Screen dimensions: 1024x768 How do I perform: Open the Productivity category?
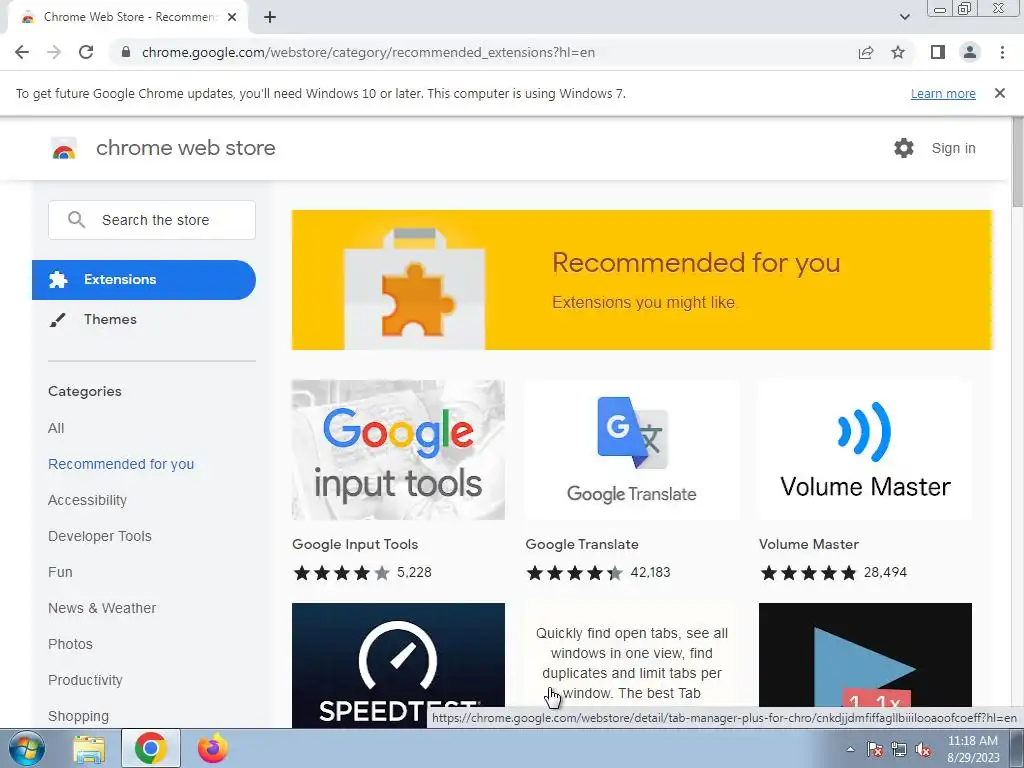click(x=85, y=680)
